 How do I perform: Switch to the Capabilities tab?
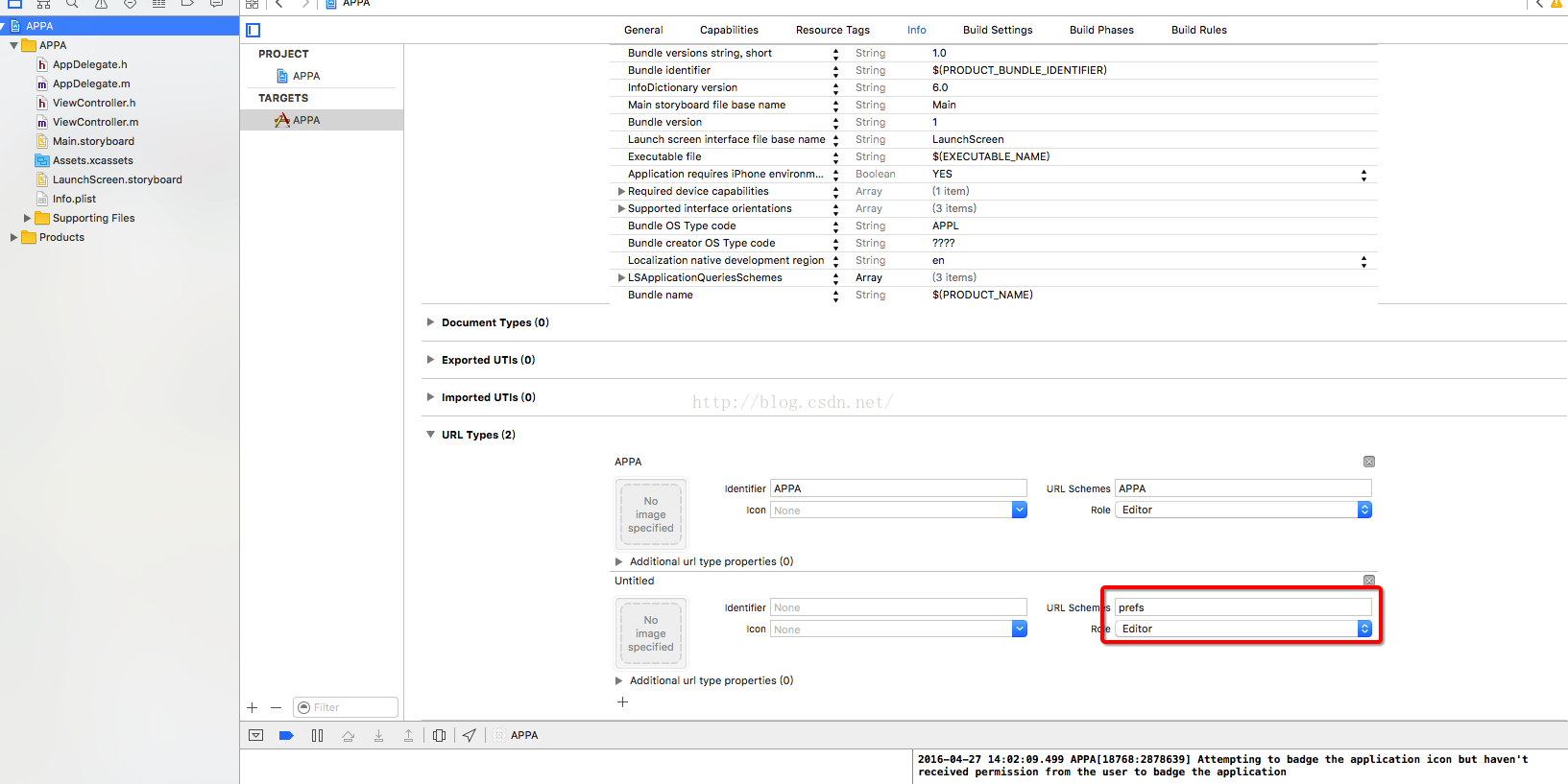point(729,30)
